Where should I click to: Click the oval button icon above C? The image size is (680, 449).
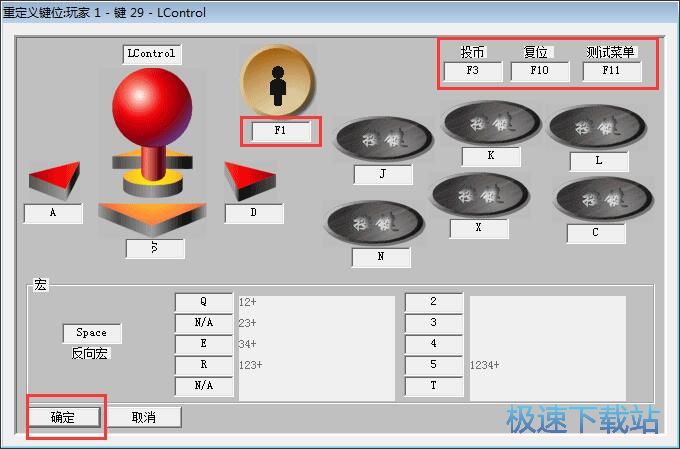pyautogui.click(x=596, y=199)
